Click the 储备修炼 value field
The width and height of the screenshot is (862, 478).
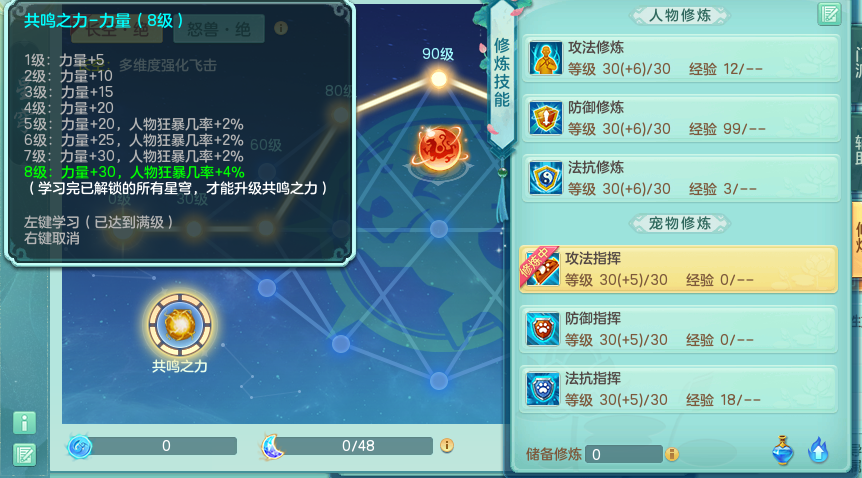click(624, 454)
